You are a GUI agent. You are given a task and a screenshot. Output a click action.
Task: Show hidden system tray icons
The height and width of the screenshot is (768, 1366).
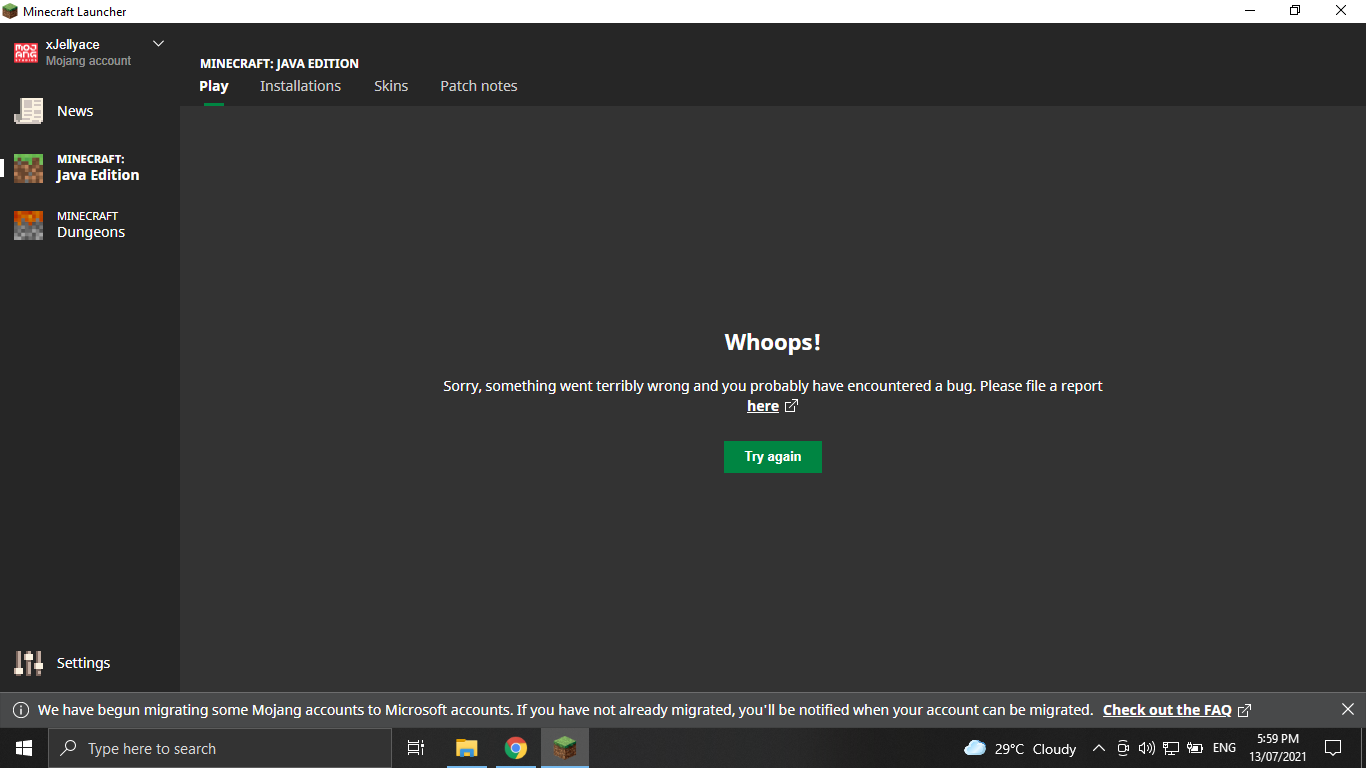click(x=1098, y=748)
